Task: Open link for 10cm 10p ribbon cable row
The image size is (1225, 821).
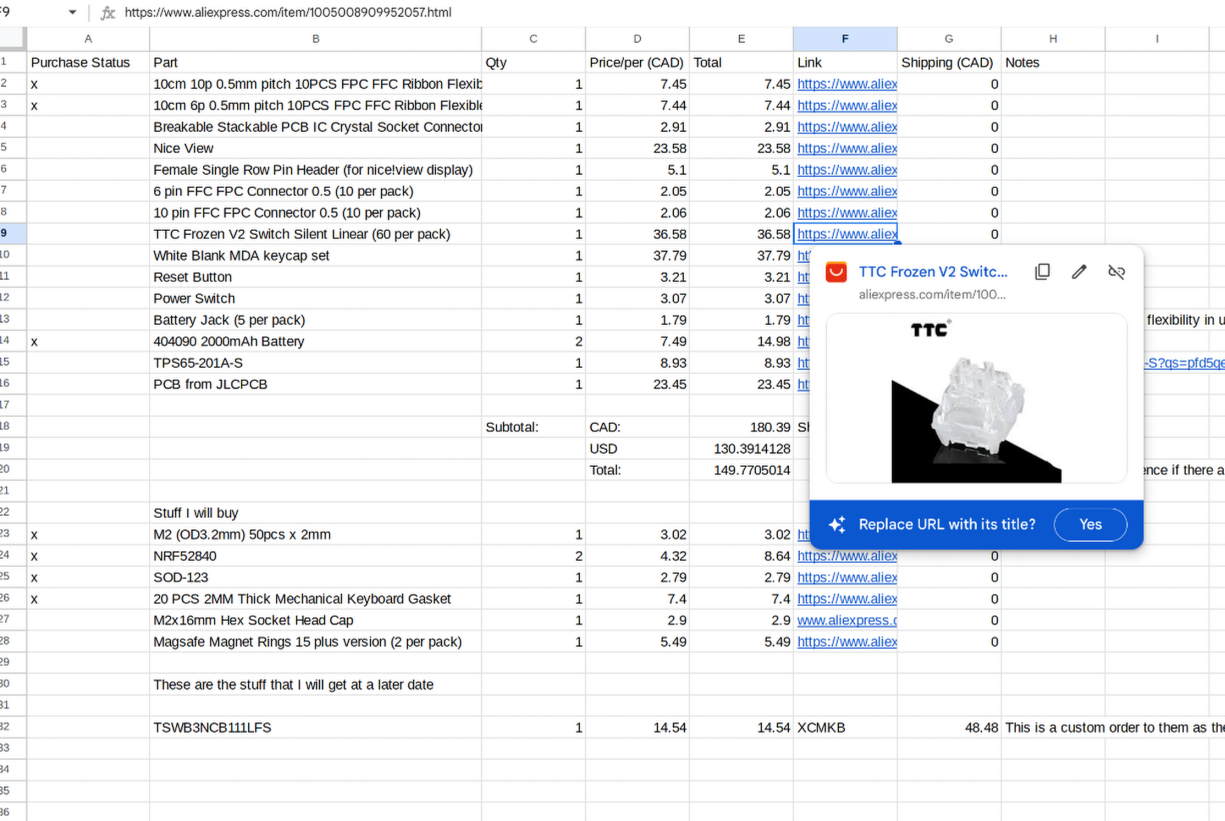Action: pos(847,84)
